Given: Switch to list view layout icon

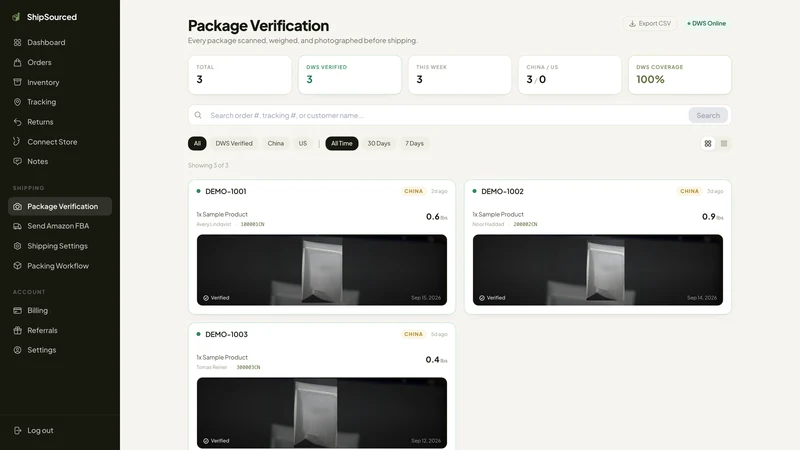Looking at the screenshot, I should pos(723,143).
